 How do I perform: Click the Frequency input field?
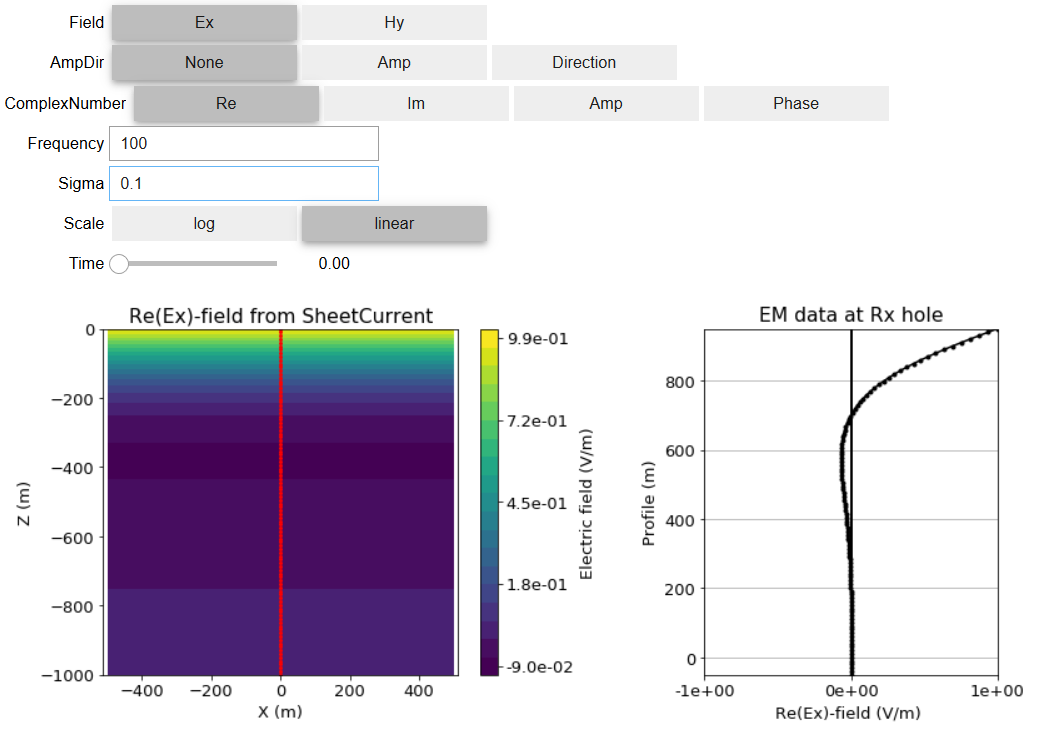pos(244,143)
